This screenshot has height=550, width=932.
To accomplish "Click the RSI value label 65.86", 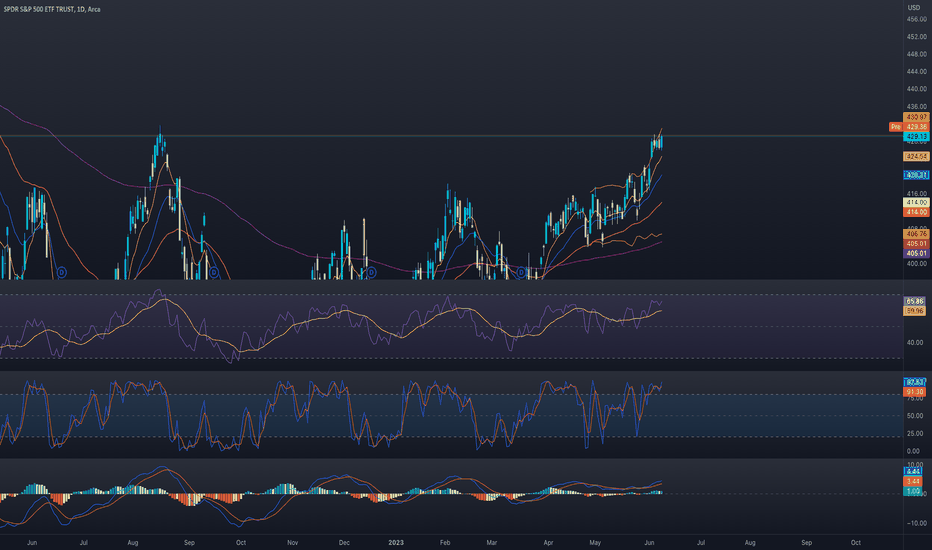I will [x=915, y=301].
